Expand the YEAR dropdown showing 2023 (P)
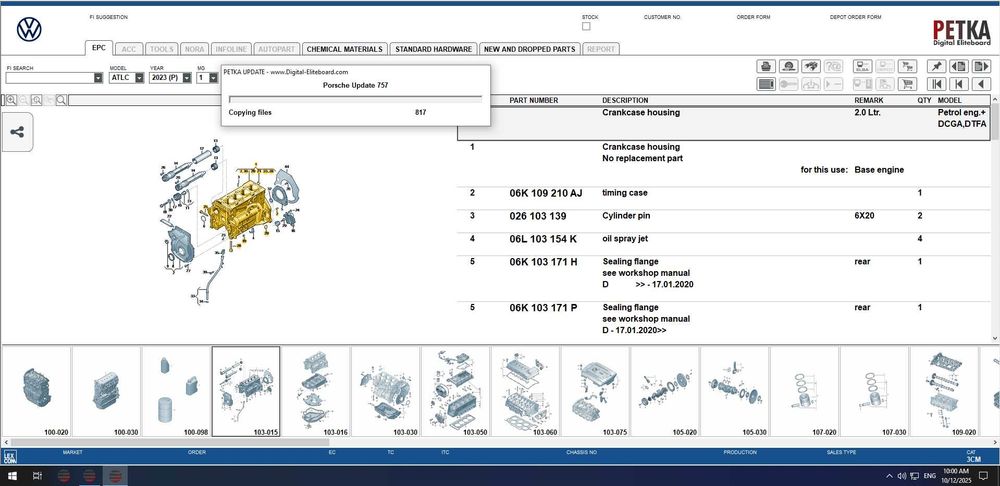1000x486 pixels. (187, 78)
